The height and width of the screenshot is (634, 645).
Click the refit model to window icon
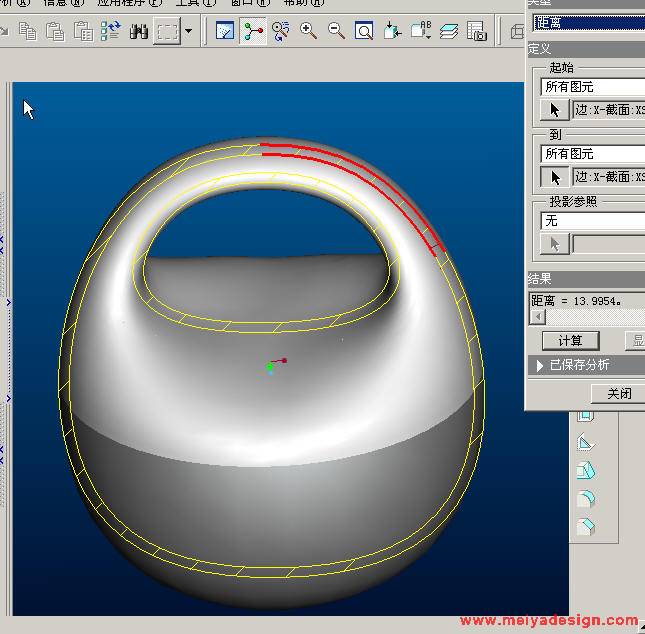(x=365, y=32)
